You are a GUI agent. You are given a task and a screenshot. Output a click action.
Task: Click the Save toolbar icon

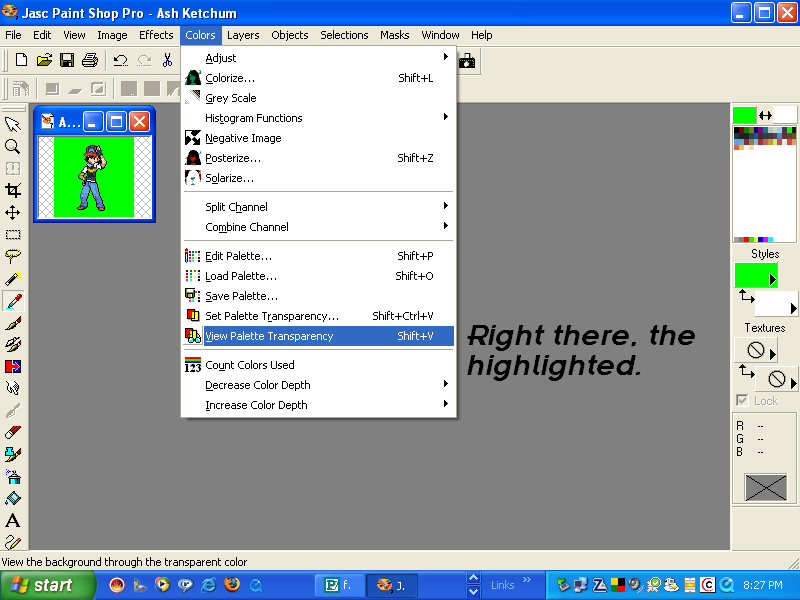(67, 60)
